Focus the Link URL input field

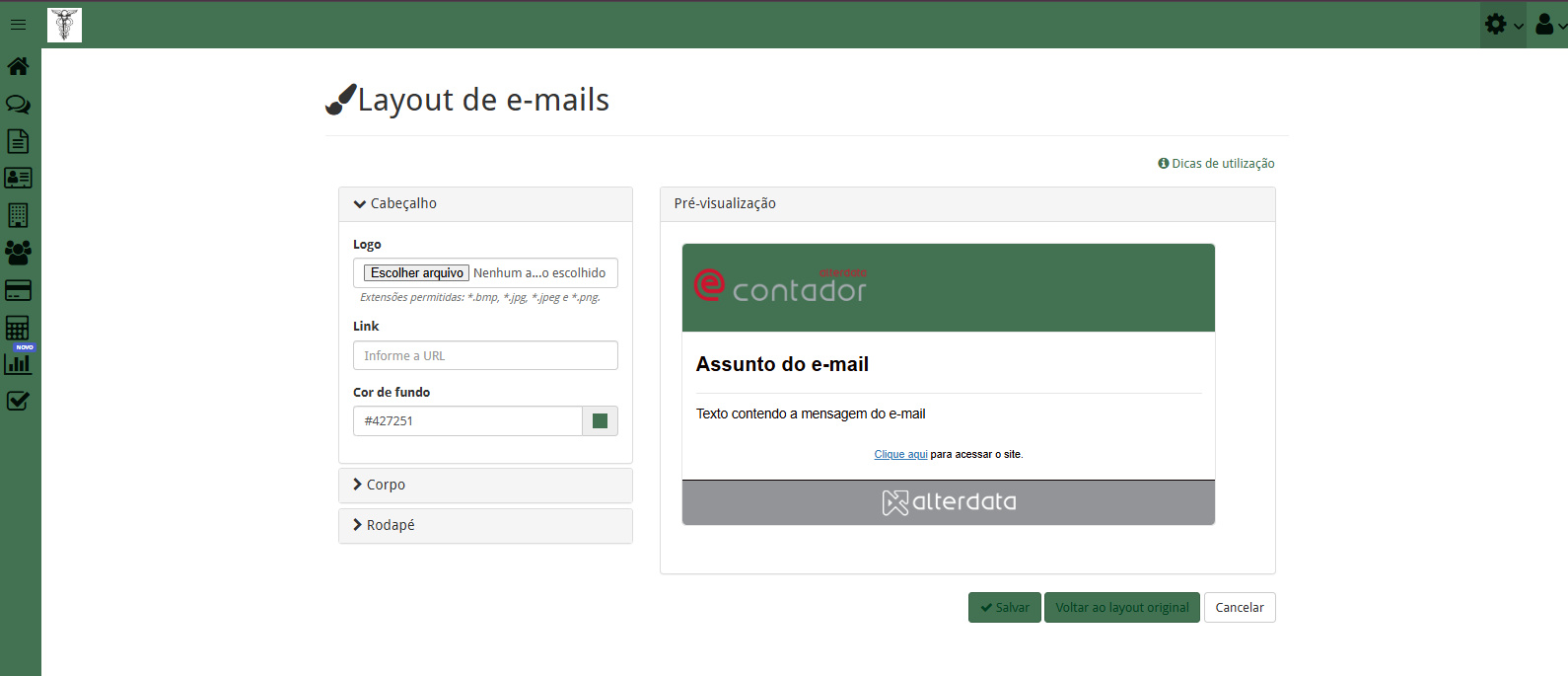(x=485, y=355)
